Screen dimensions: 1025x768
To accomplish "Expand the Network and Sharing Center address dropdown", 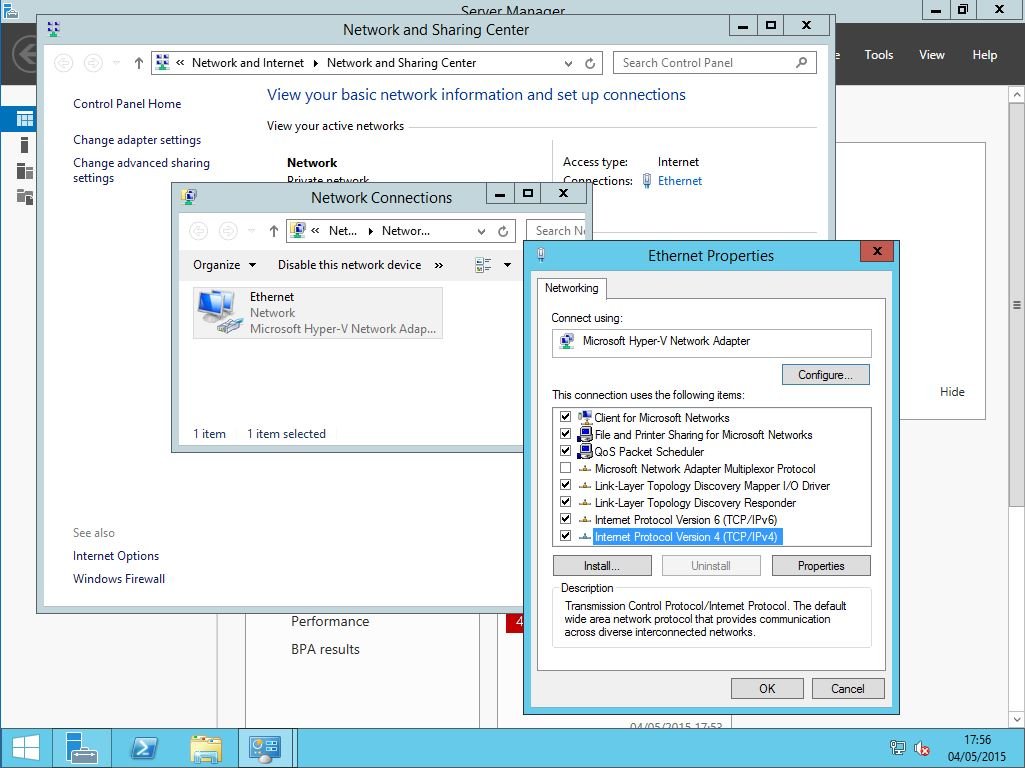I will (x=568, y=63).
